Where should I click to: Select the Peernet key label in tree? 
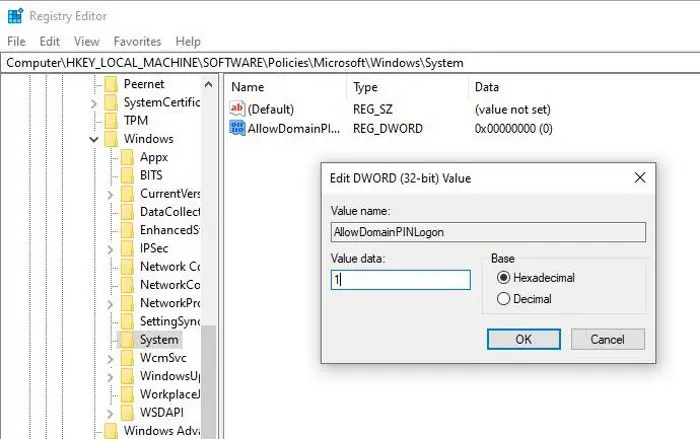pyautogui.click(x=144, y=84)
